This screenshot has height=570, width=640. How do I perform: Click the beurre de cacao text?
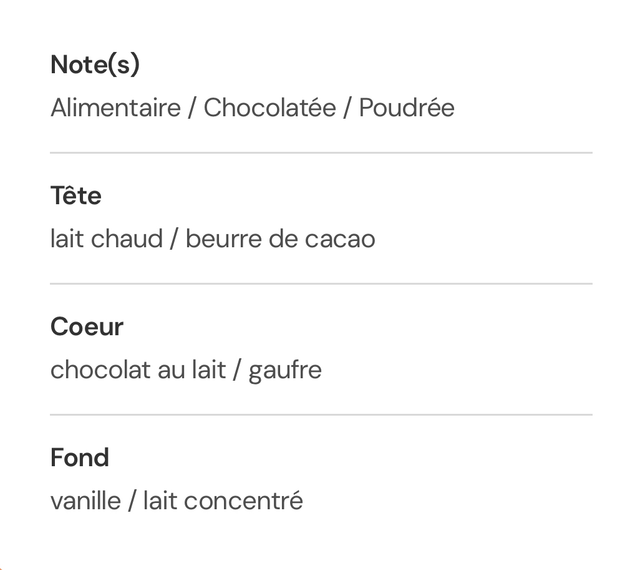(x=280, y=239)
